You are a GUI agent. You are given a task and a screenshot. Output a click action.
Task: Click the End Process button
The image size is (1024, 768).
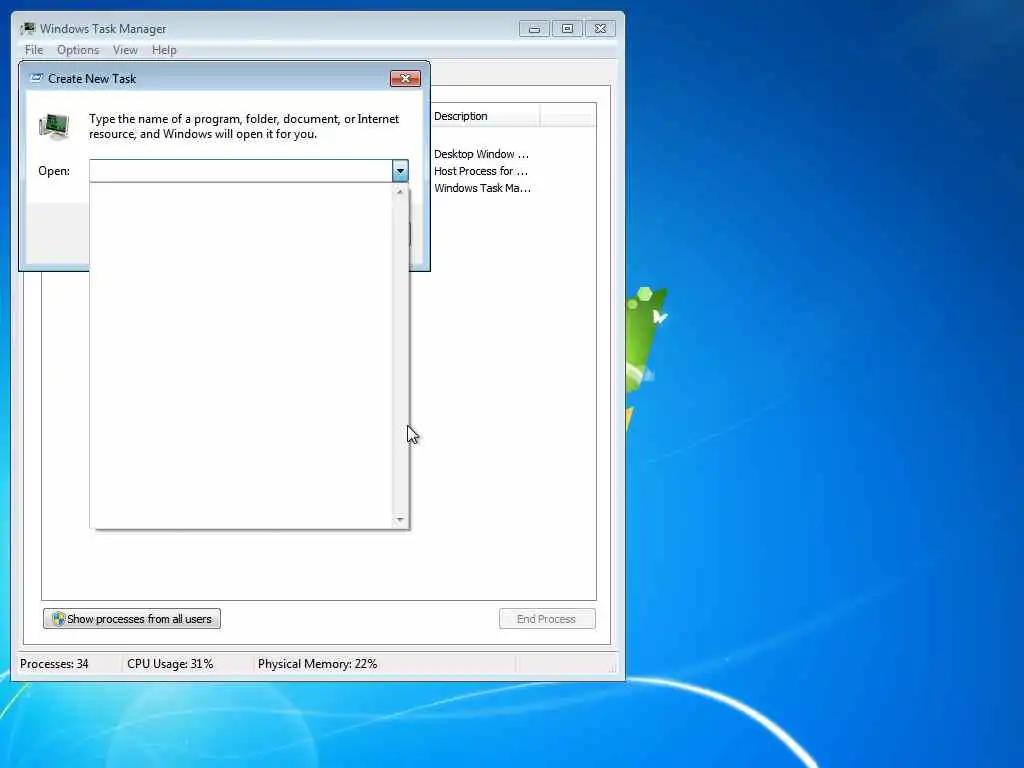pos(547,618)
